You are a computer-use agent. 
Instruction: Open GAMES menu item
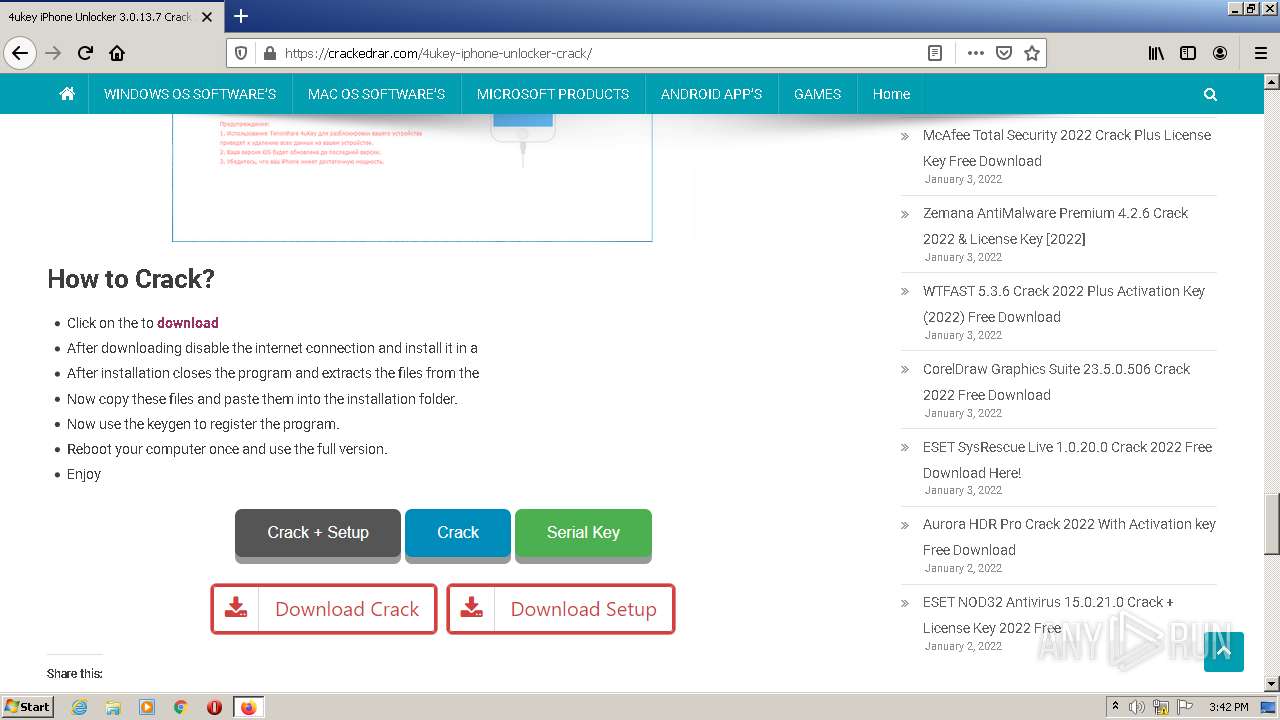pyautogui.click(x=817, y=94)
